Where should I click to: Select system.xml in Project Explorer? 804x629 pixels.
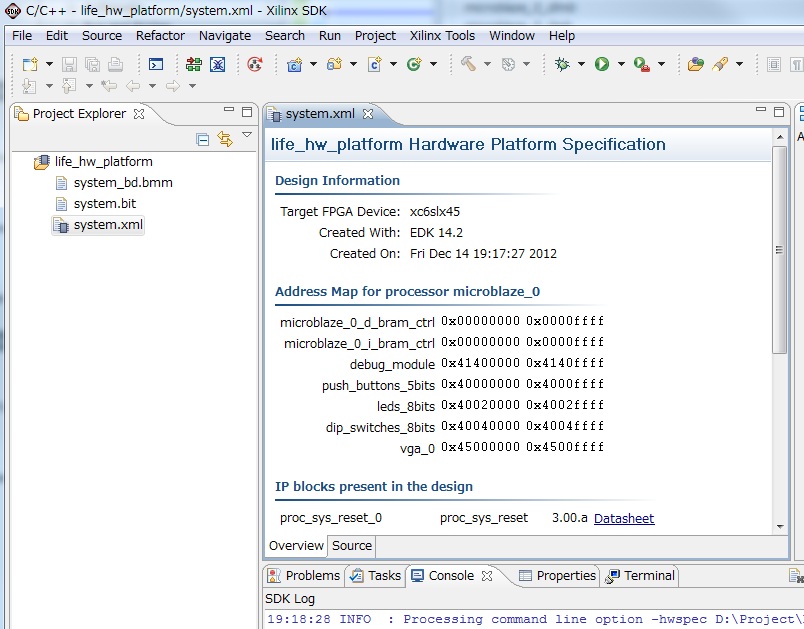point(98,225)
